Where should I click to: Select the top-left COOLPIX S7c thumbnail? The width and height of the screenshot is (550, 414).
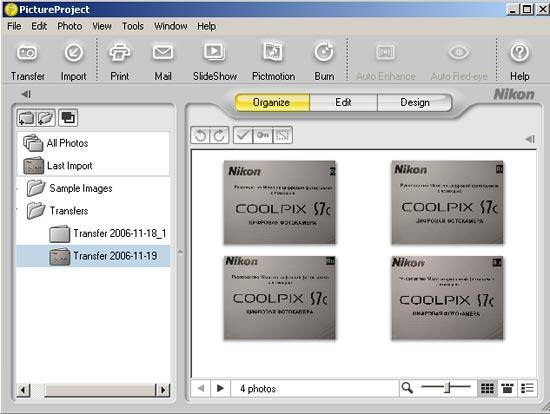point(280,202)
